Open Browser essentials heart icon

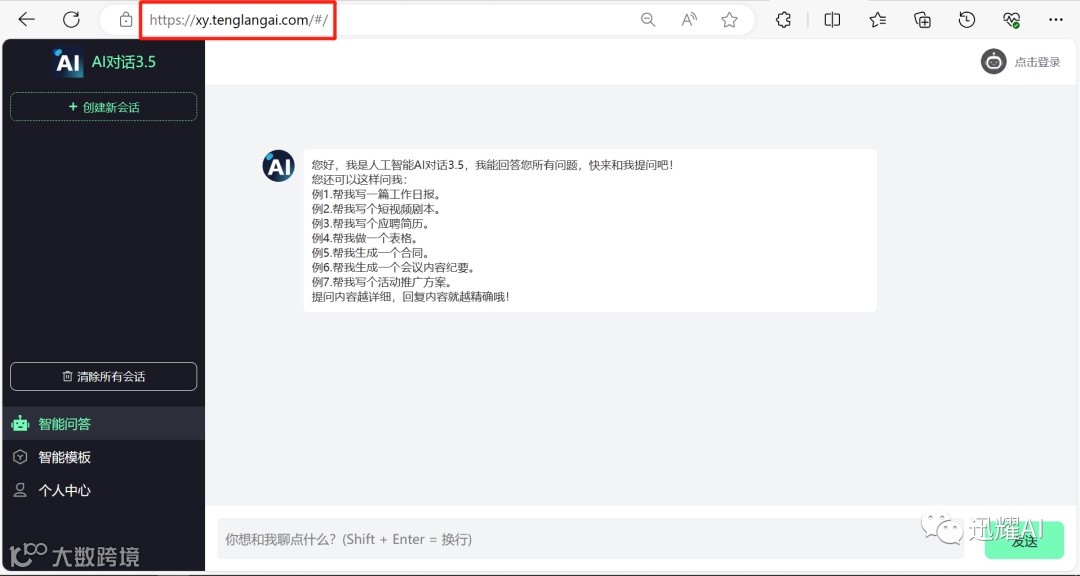point(1012,20)
